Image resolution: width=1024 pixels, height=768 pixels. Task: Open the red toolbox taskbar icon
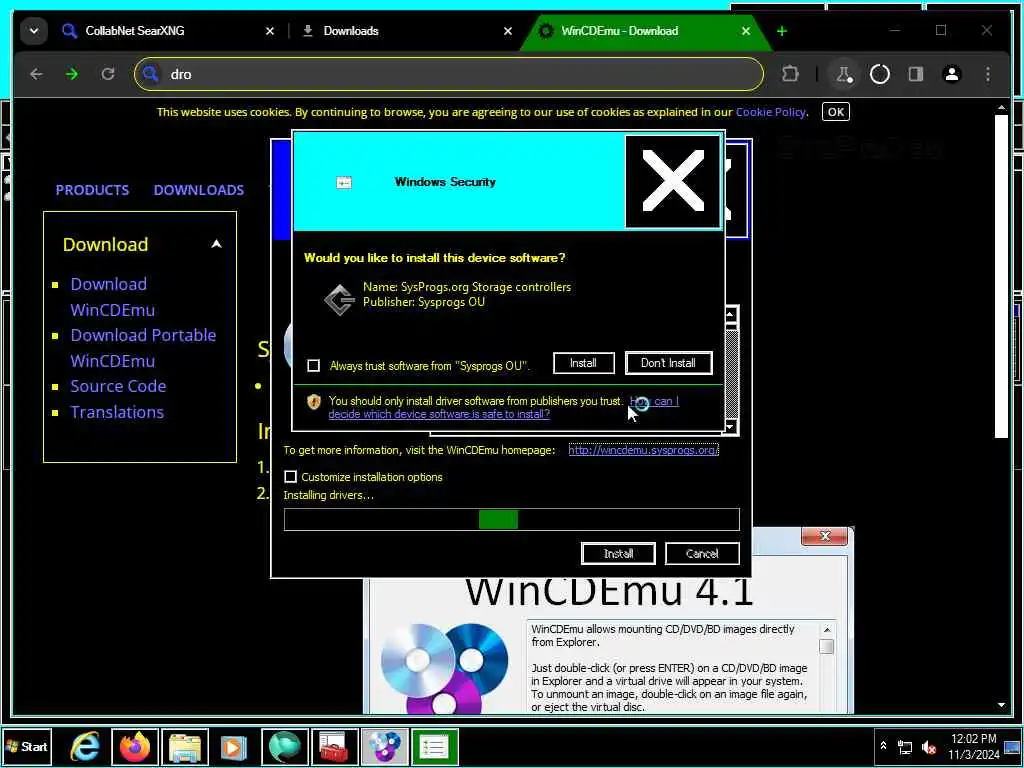click(334, 746)
